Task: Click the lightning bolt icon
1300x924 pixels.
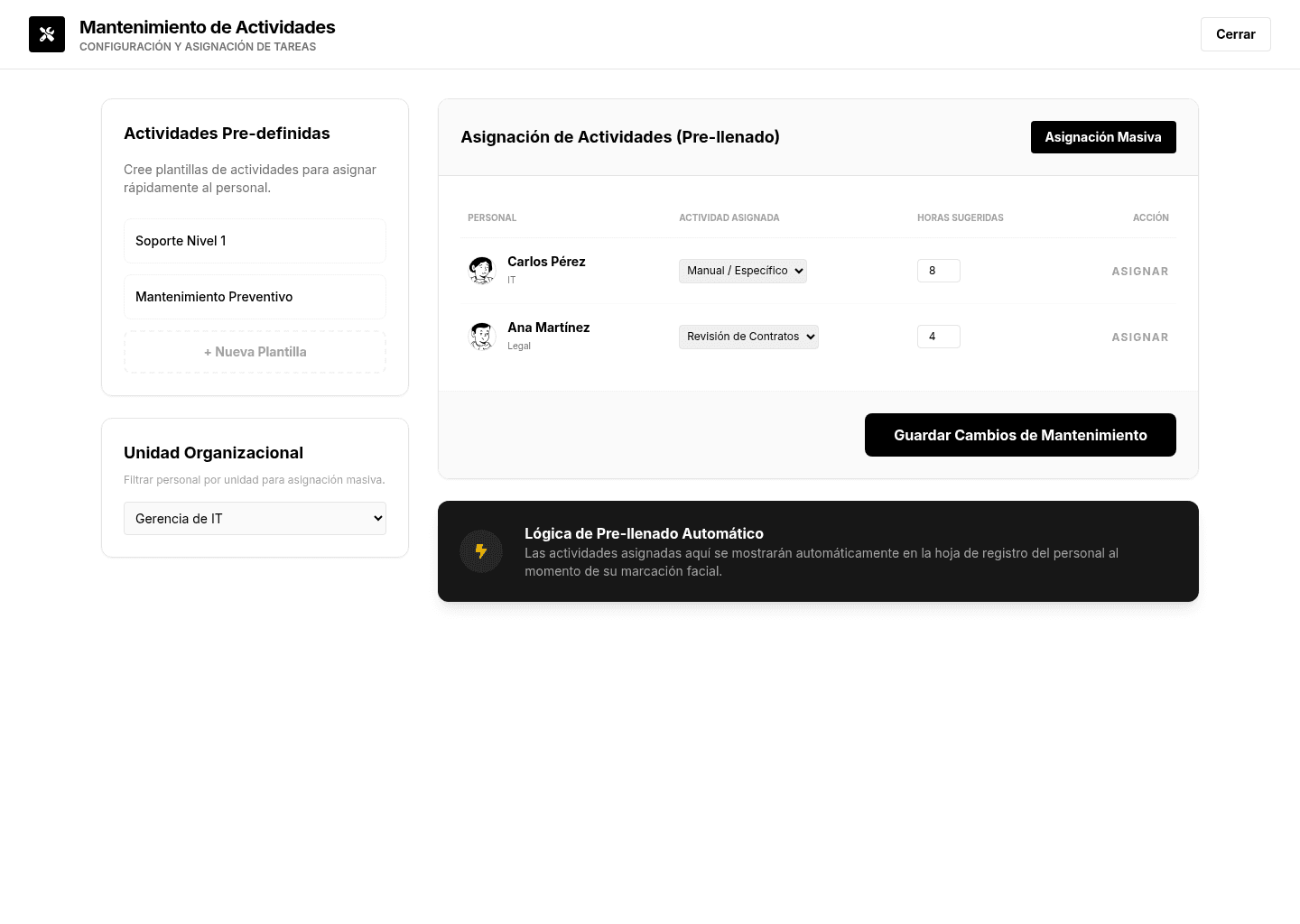Action: pyautogui.click(x=481, y=551)
